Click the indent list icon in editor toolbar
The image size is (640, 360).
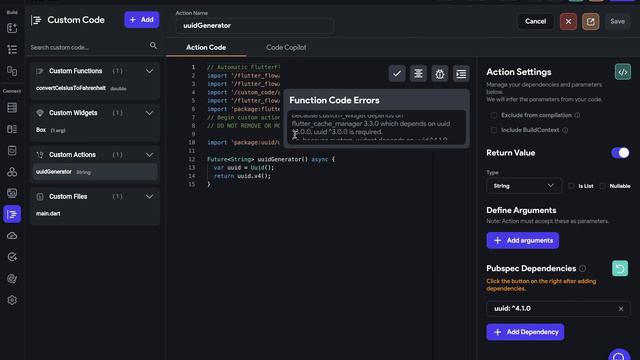461,74
